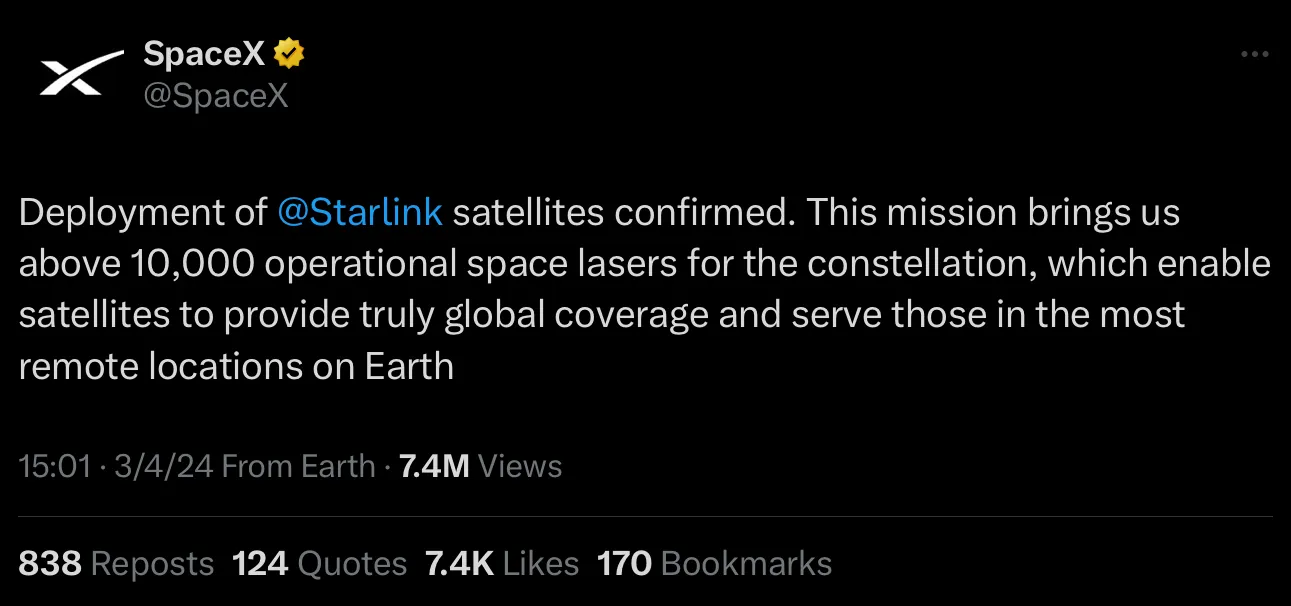Open the three-dot more options menu
This screenshot has width=1291, height=606.
pyautogui.click(x=1254, y=54)
